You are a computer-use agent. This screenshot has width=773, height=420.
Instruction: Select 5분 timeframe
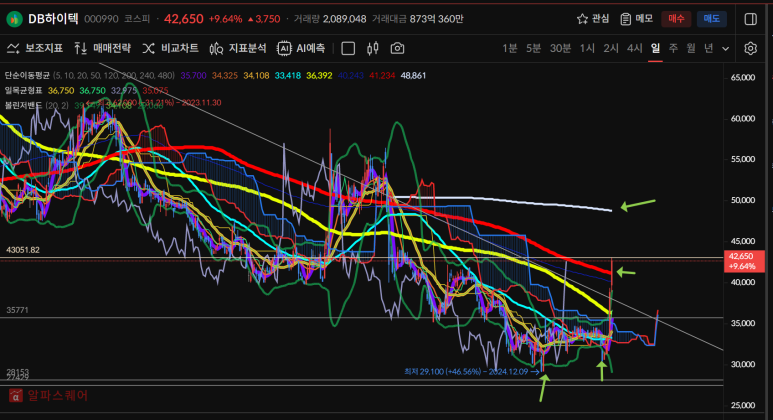tap(533, 48)
